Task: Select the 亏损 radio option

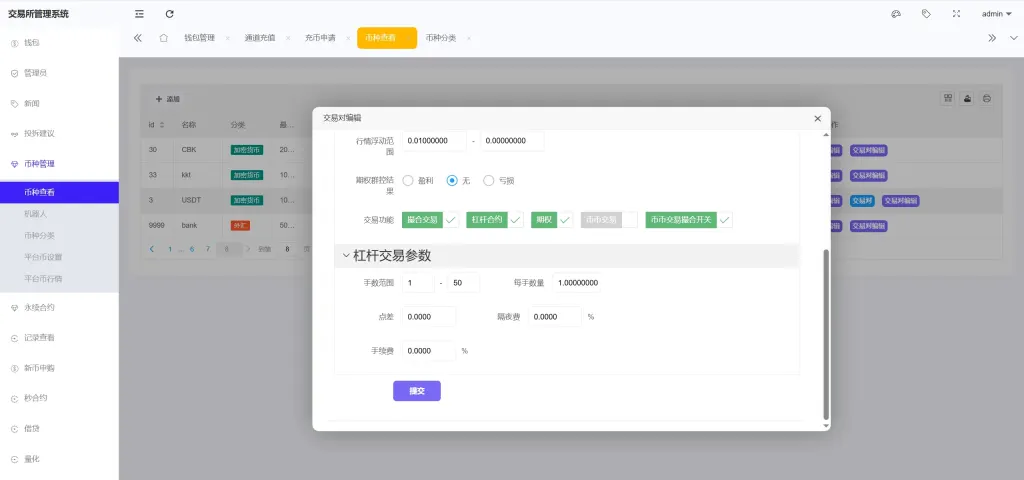Action: pos(499,181)
